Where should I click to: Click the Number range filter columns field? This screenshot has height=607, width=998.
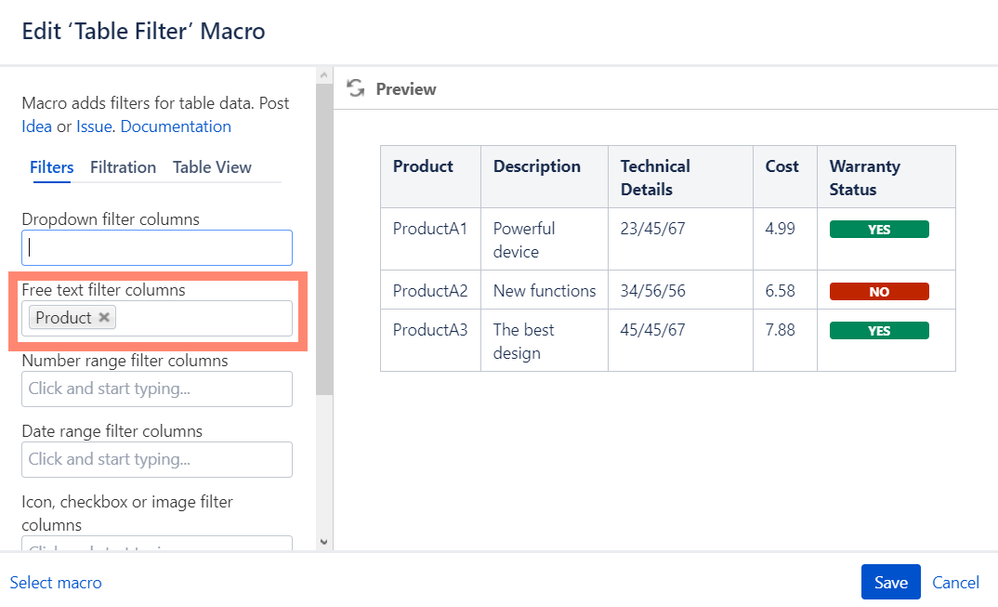point(157,389)
